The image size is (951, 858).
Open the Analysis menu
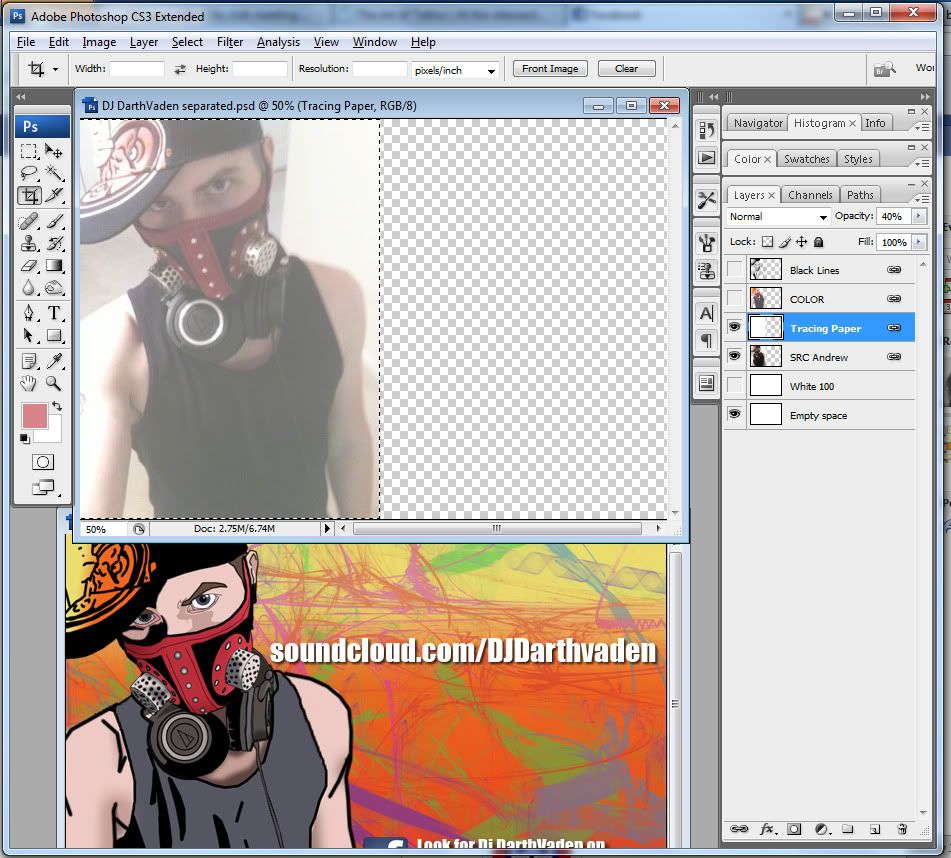[x=278, y=42]
